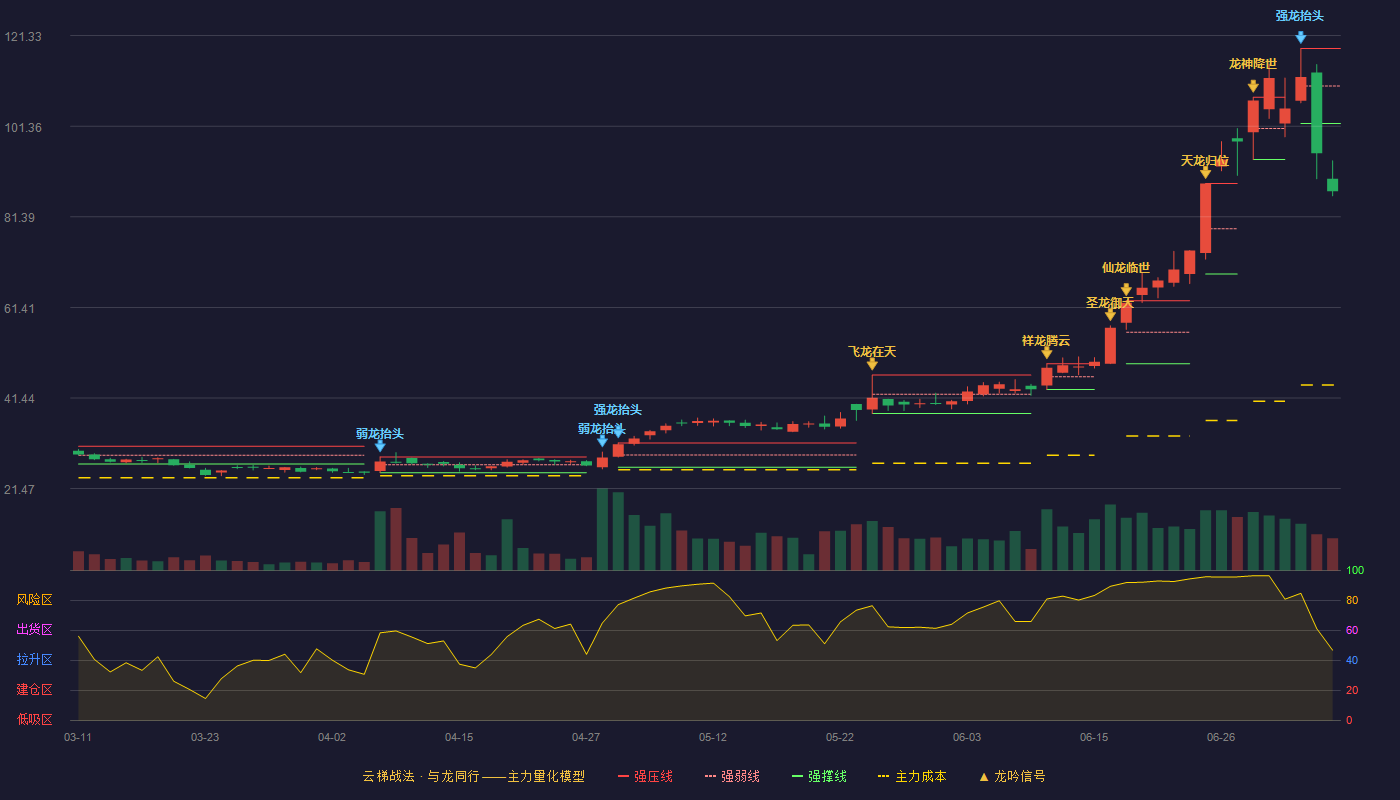The image size is (1400, 800).
Task: Click the arrow marker under 仙龙临世
Action: [1126, 290]
